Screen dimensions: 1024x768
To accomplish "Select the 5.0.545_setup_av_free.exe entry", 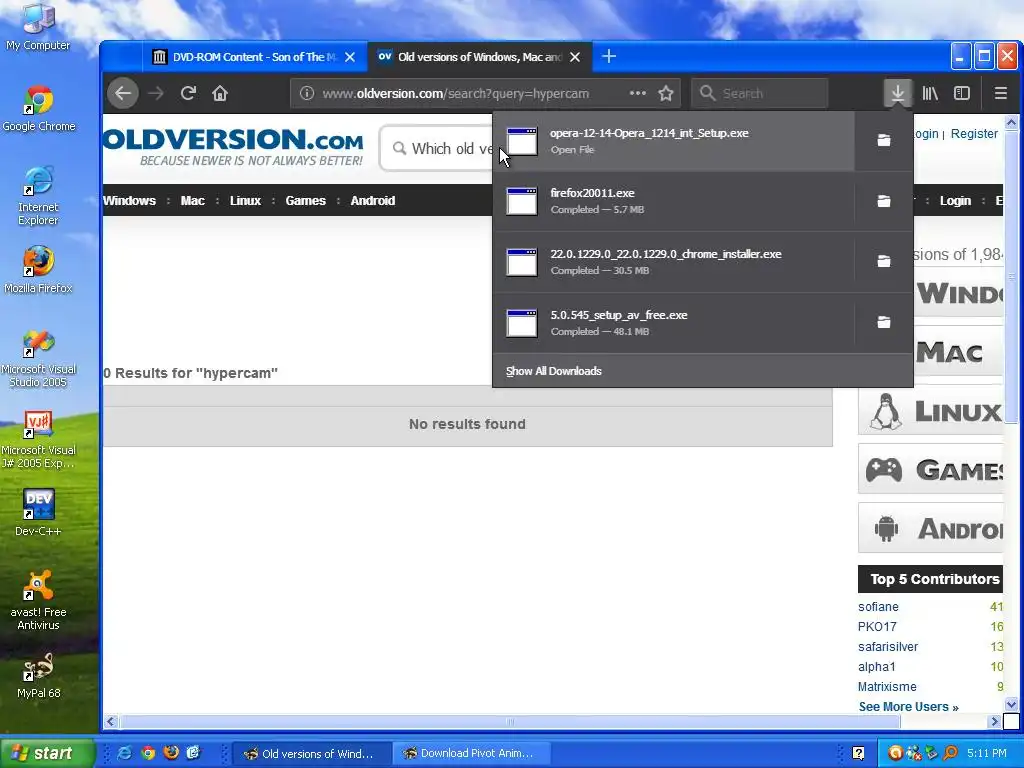I will tap(673, 323).
